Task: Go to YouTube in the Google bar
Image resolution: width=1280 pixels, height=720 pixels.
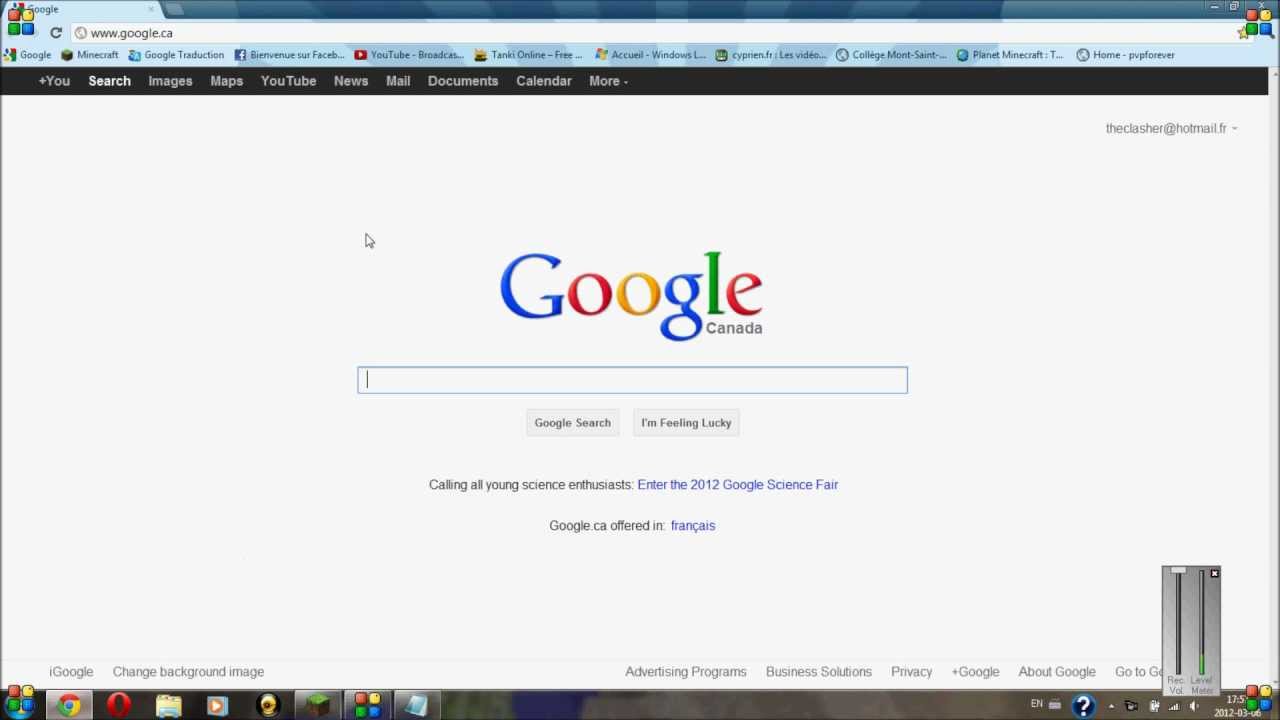Action: [288, 81]
